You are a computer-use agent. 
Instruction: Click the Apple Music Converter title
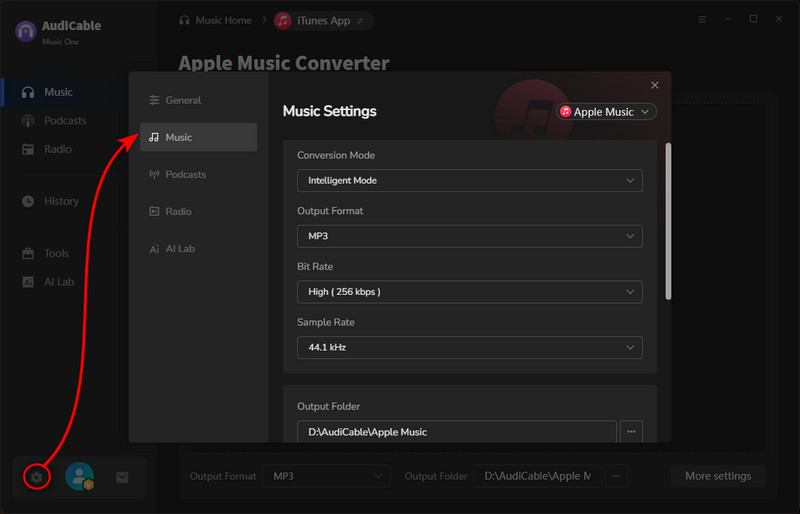(284, 63)
